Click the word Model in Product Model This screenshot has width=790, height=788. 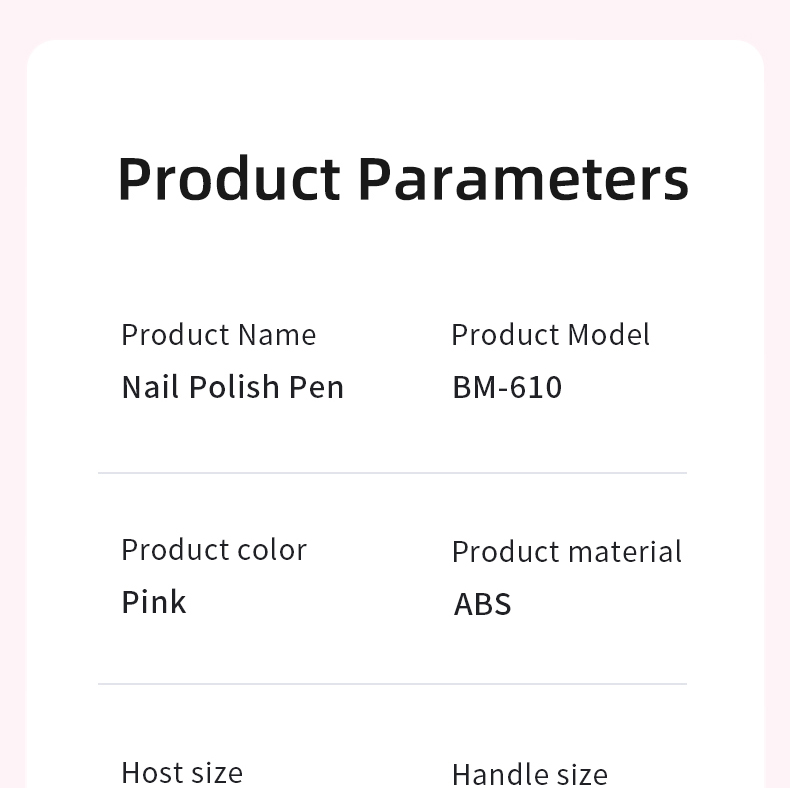(x=609, y=335)
